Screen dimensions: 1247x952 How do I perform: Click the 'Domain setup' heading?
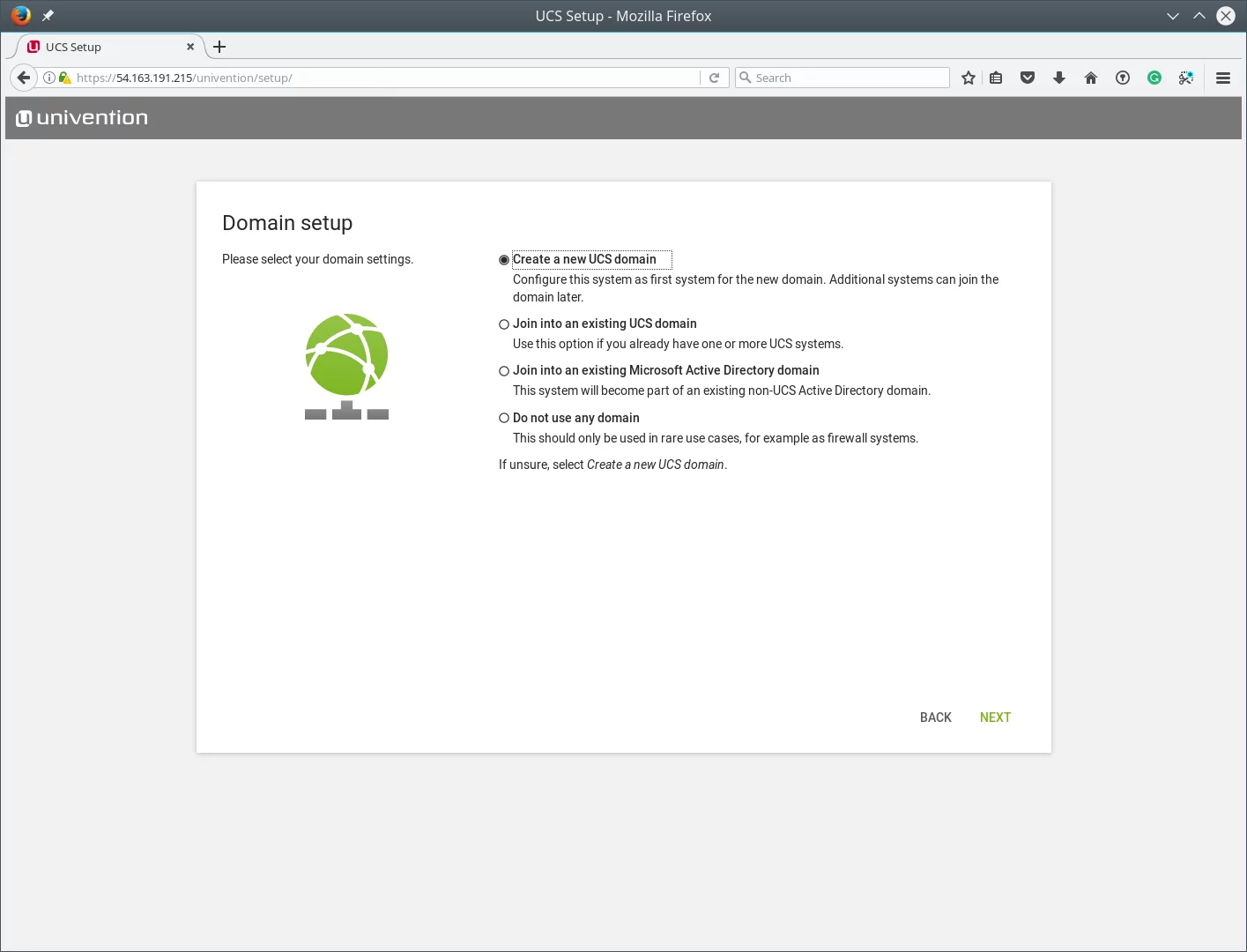tap(287, 223)
